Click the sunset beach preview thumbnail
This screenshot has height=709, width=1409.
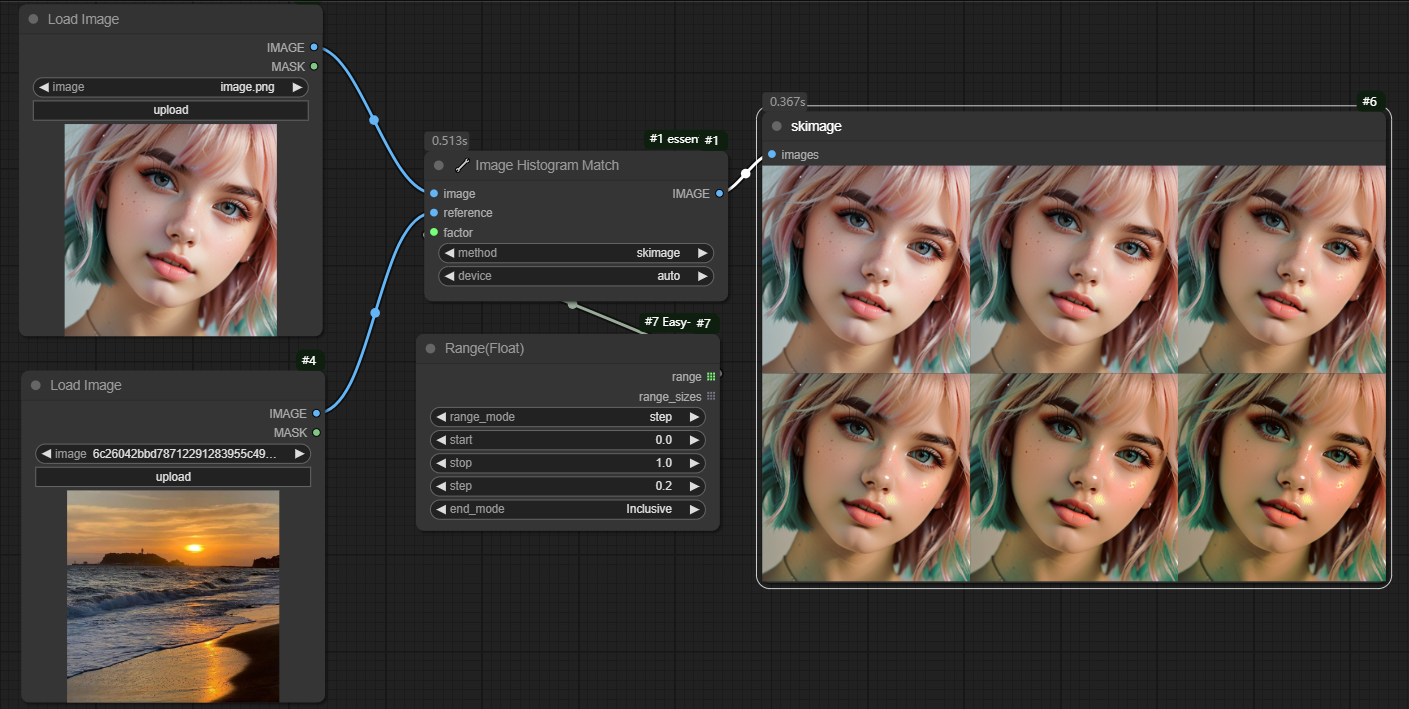pyautogui.click(x=173, y=596)
